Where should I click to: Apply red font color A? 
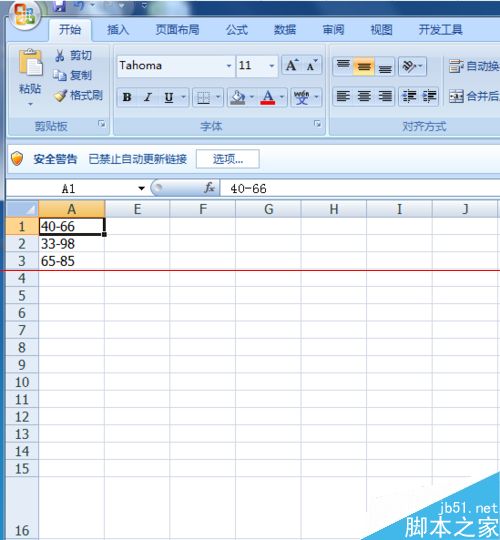[x=268, y=97]
